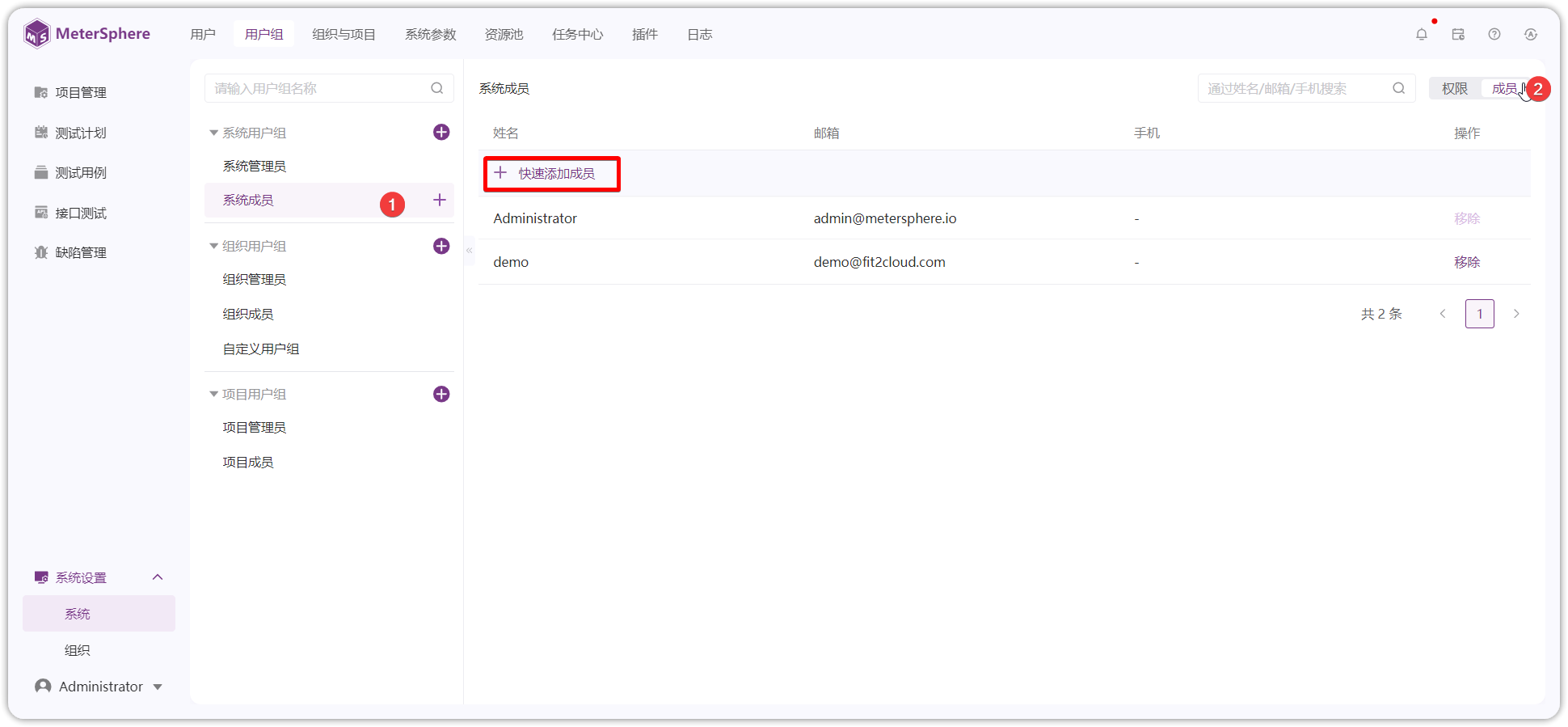Click the plus icon next to 系统成员

[440, 200]
